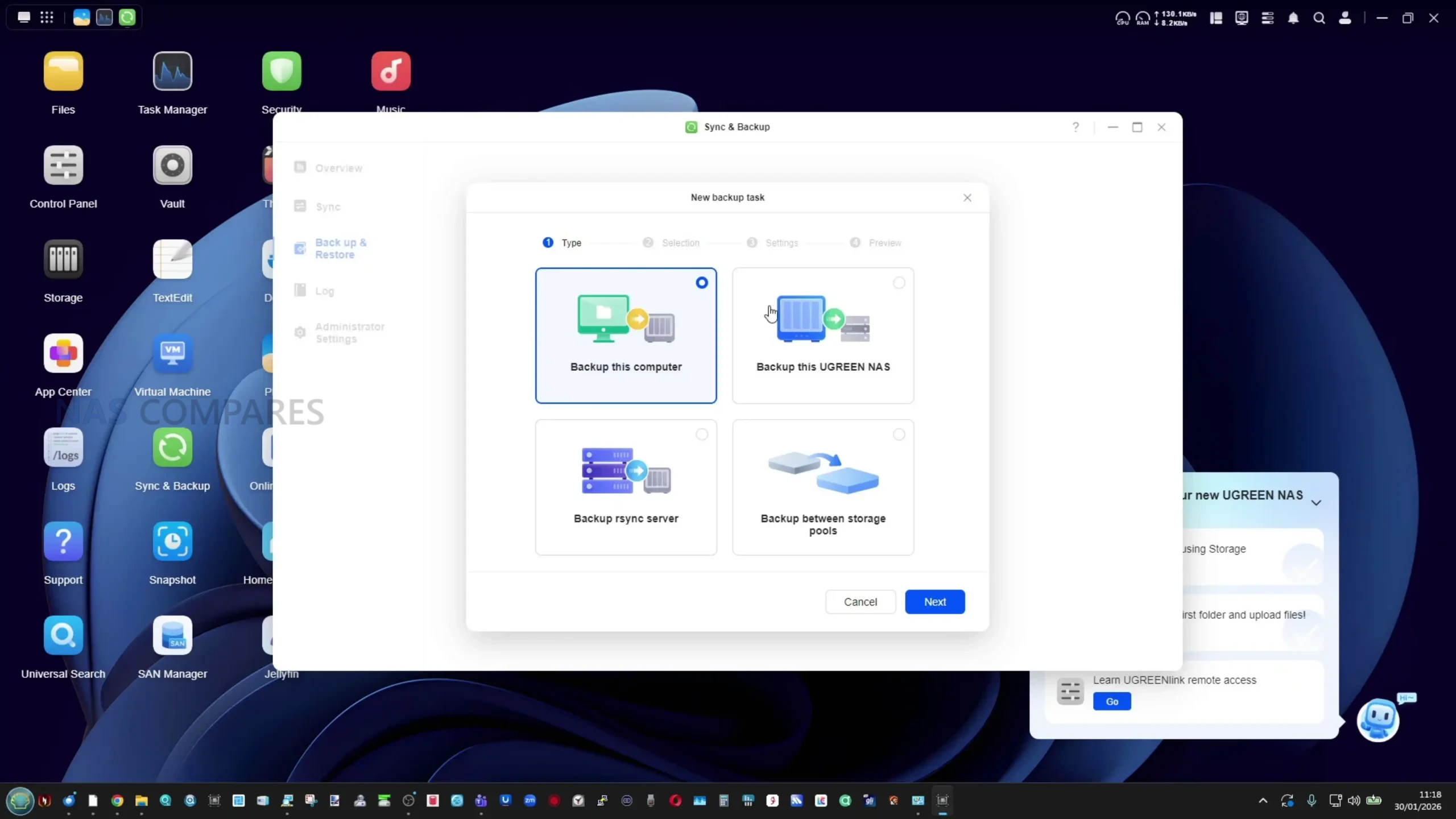Viewport: 1456px width, 819px height.
Task: Click the notification bell in top bar
Action: tap(1293, 18)
